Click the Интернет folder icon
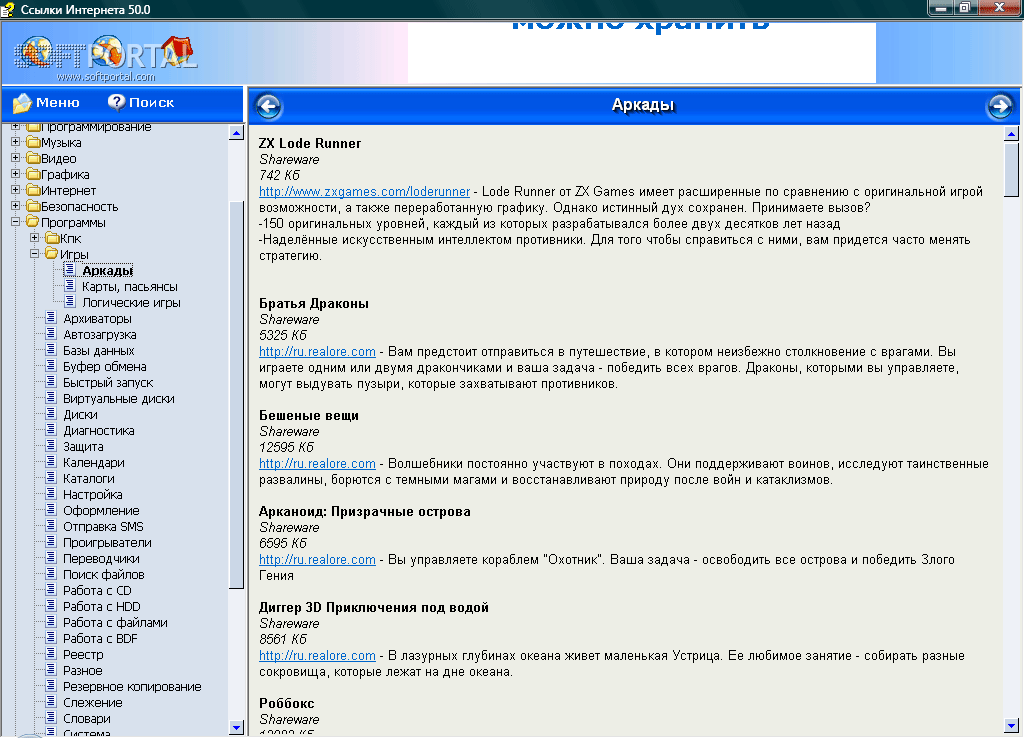 click(x=33, y=189)
